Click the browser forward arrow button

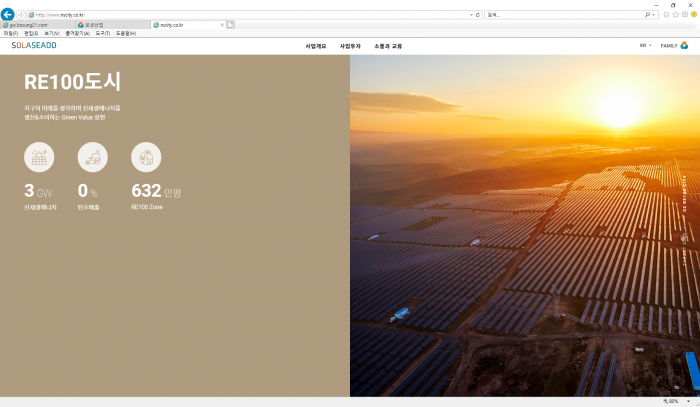[21, 14]
